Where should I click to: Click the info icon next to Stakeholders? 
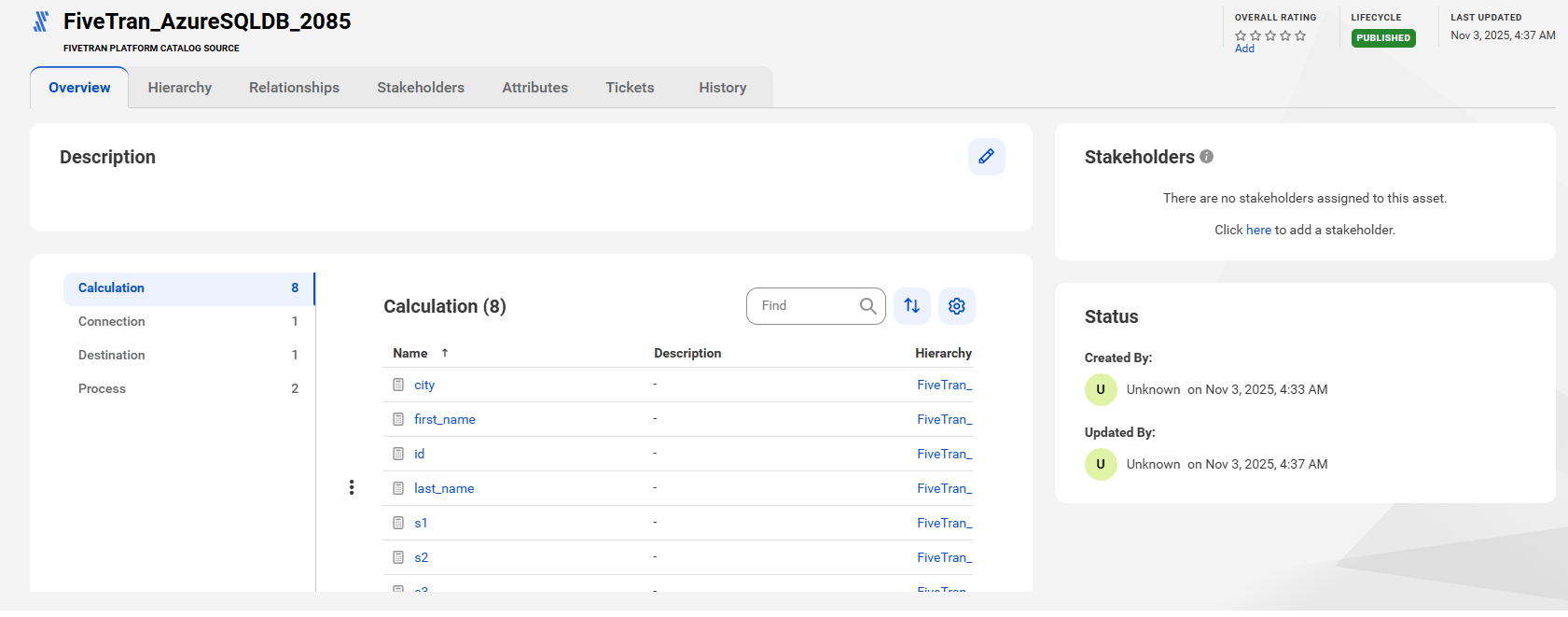point(1206,157)
